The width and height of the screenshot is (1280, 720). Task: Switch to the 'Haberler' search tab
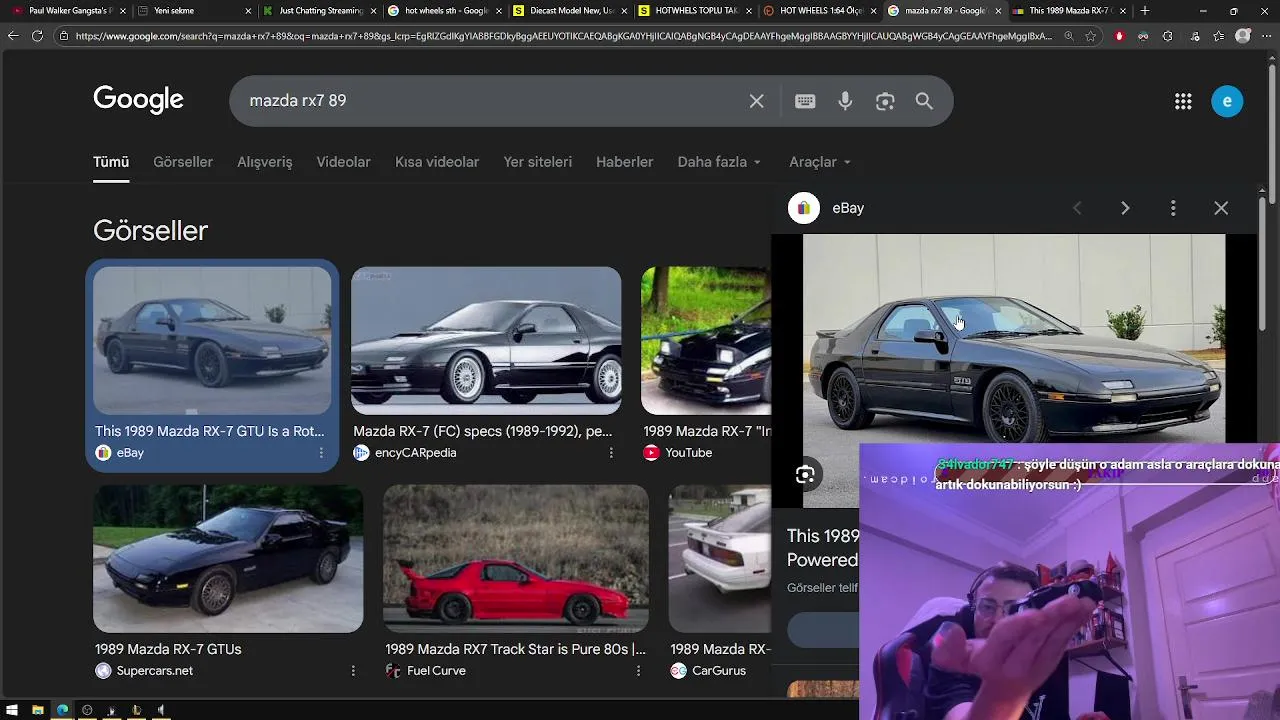pos(625,162)
